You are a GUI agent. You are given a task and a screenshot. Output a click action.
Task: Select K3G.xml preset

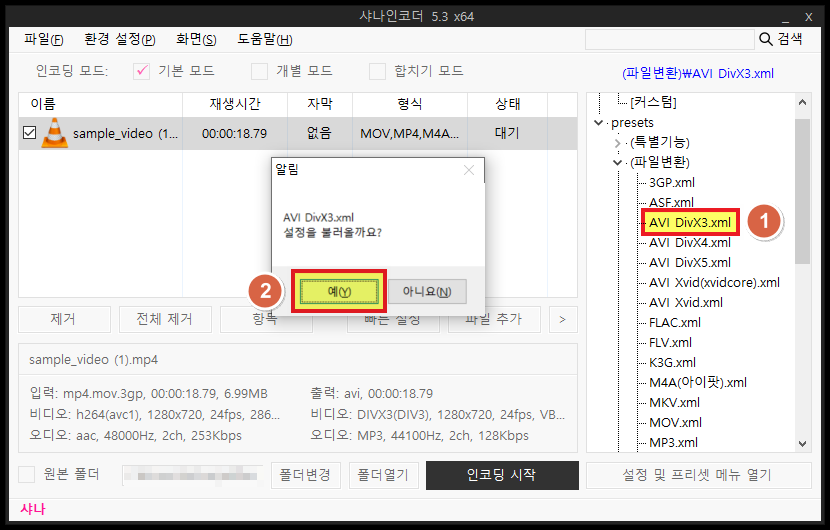click(x=672, y=363)
